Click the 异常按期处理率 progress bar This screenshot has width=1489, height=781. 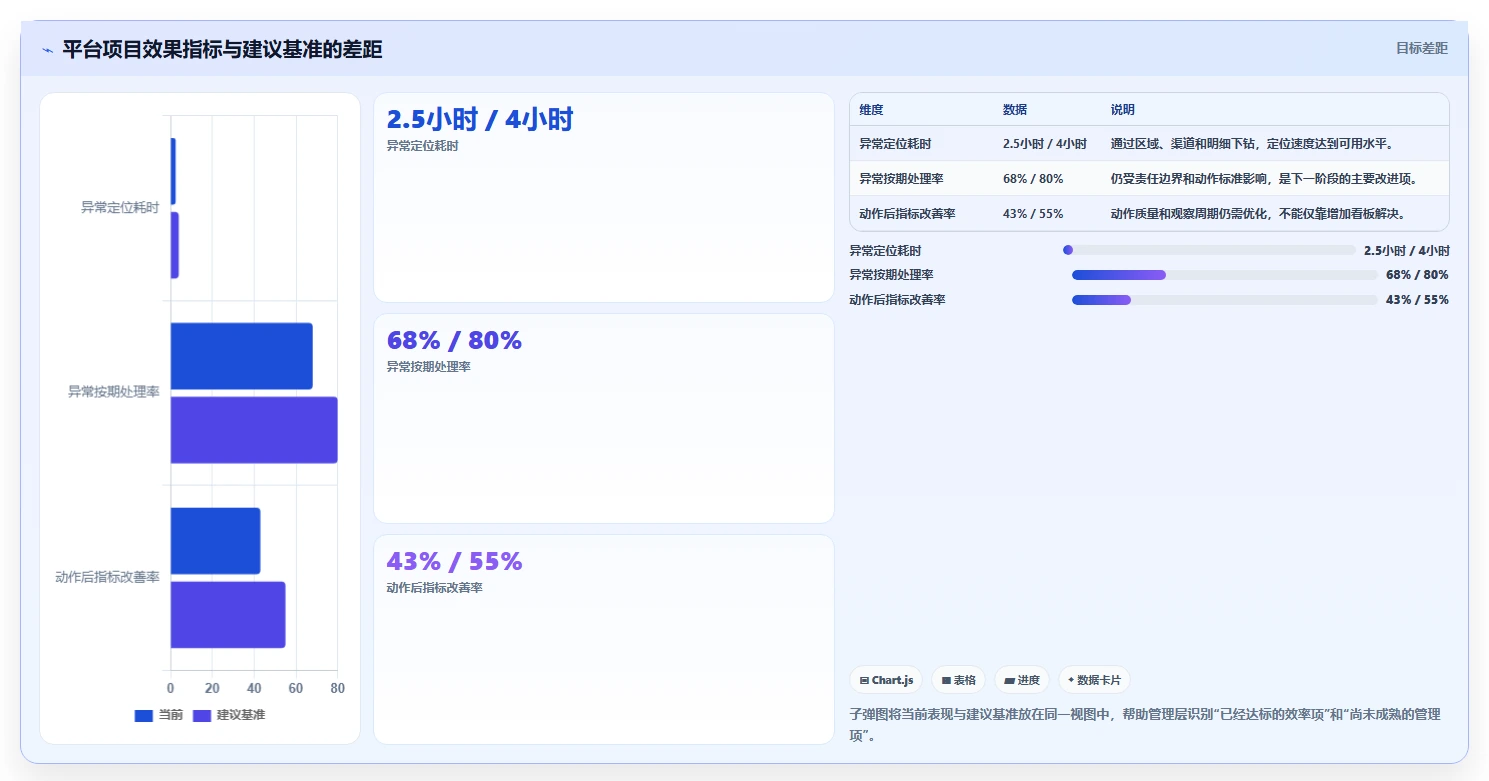point(1225,275)
